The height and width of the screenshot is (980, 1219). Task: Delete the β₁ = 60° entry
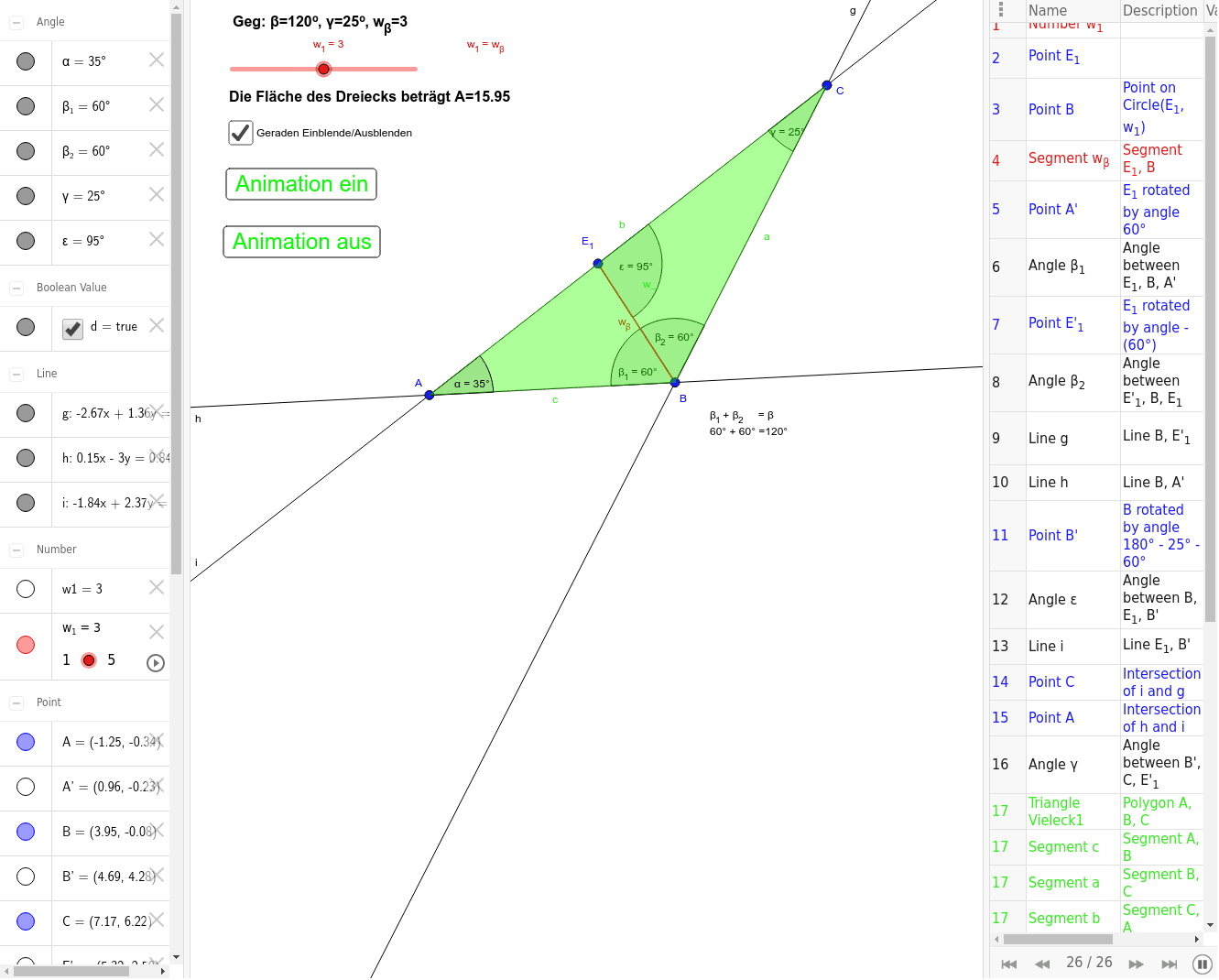coord(157,104)
